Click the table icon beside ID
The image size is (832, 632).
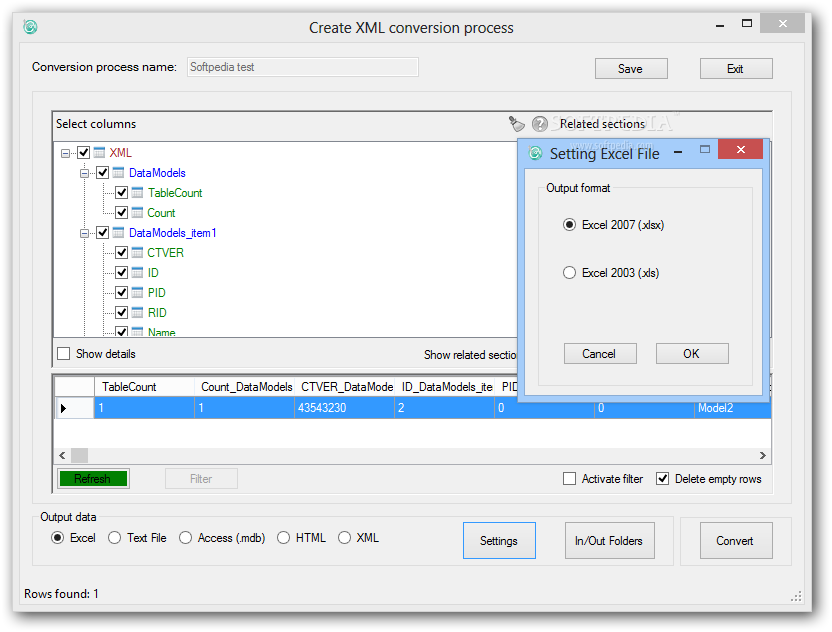(137, 273)
